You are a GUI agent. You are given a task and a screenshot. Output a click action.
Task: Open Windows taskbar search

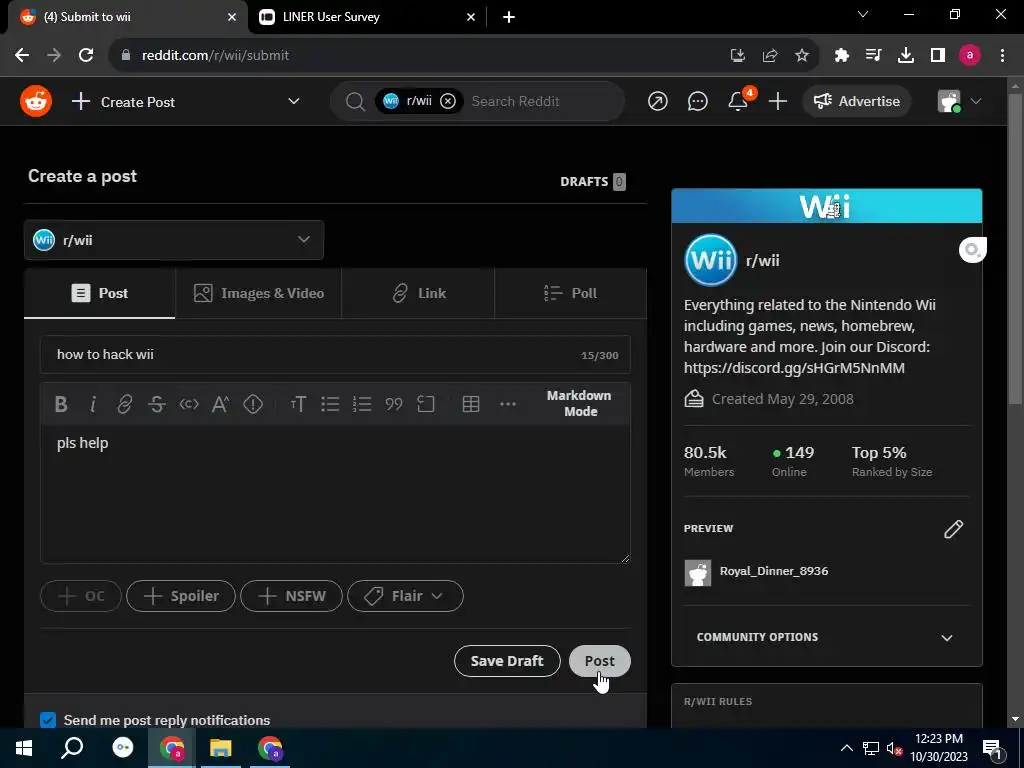72,748
